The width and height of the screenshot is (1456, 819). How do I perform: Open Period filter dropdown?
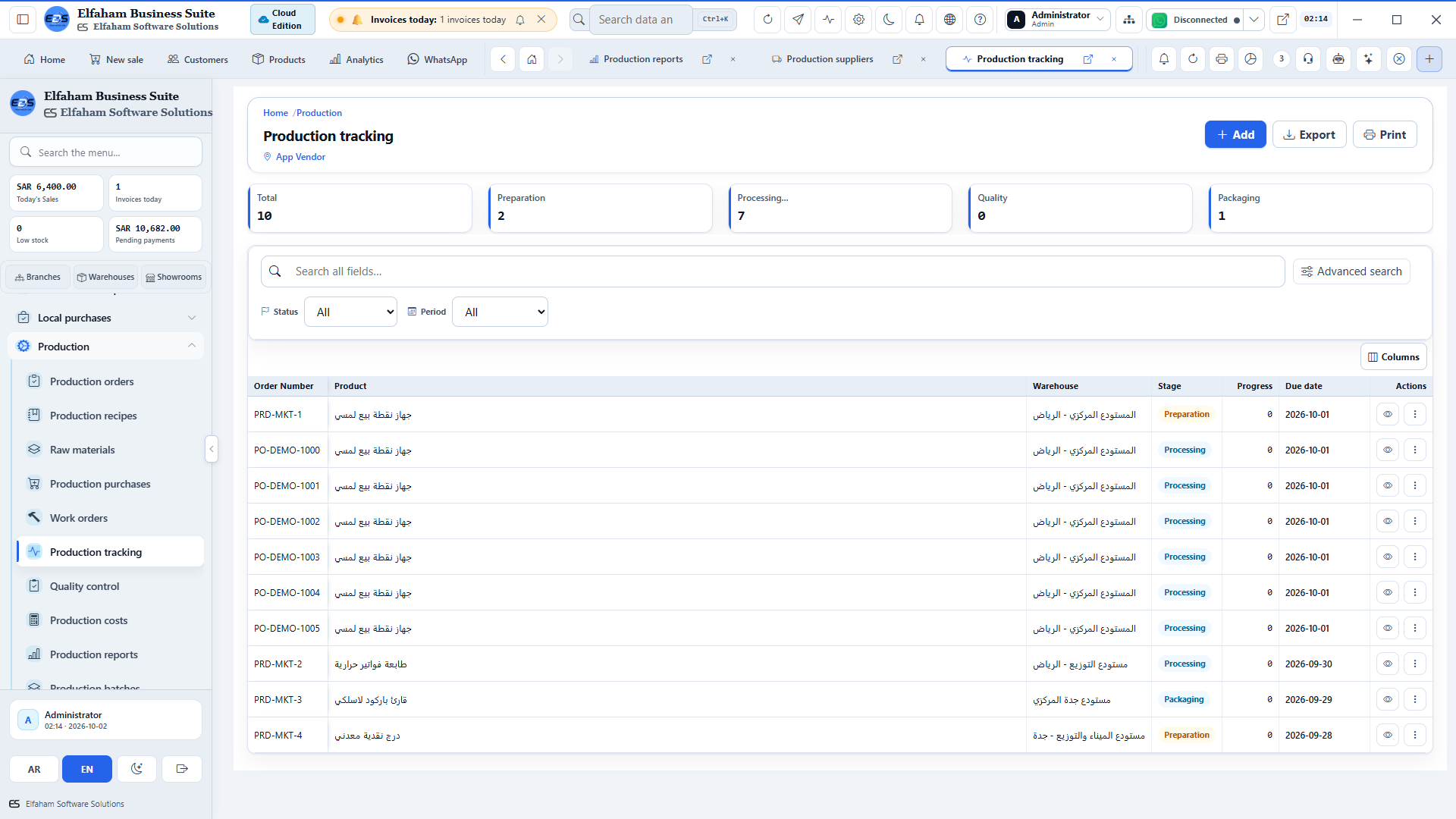click(x=500, y=312)
